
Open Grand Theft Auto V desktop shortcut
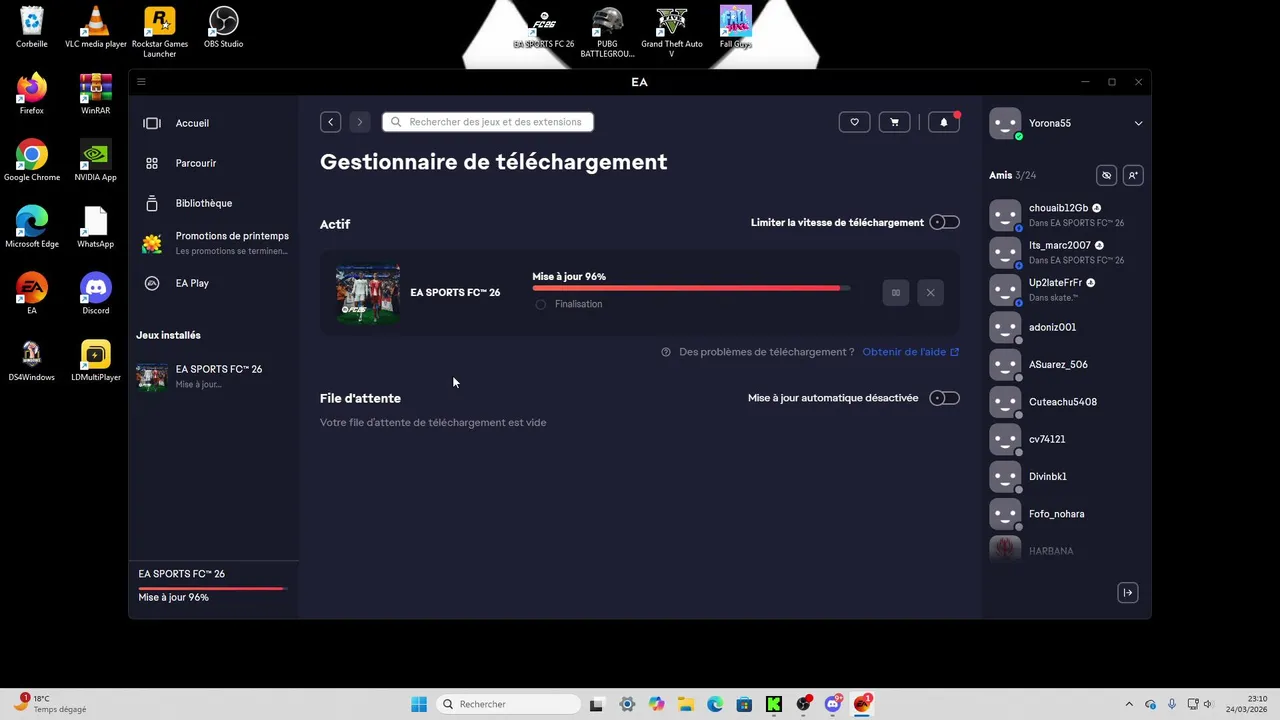[x=672, y=31]
